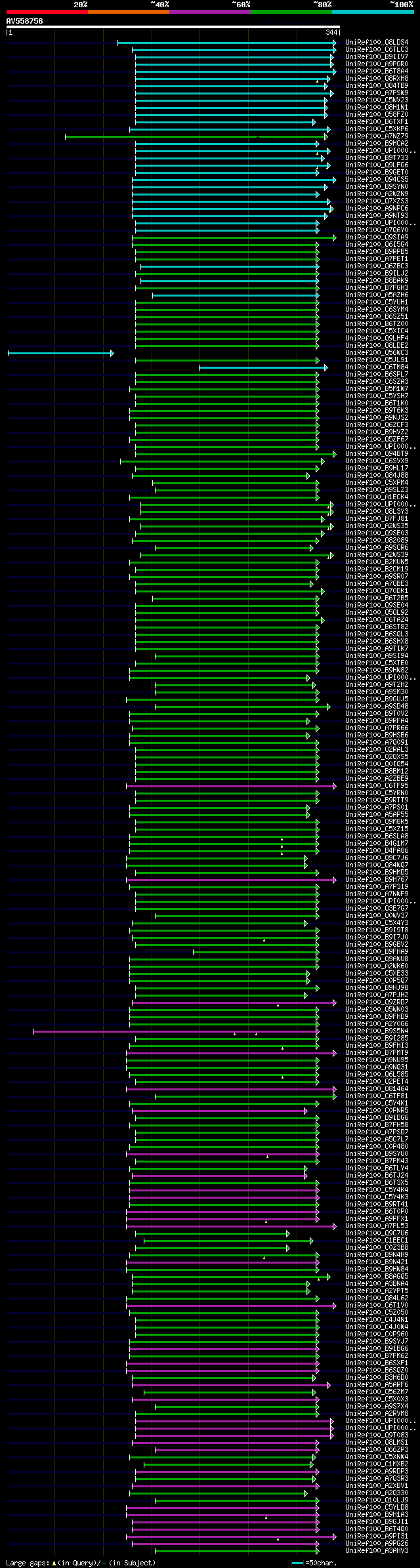Open the UniRef100_C6TLC3 hit

click(377, 50)
